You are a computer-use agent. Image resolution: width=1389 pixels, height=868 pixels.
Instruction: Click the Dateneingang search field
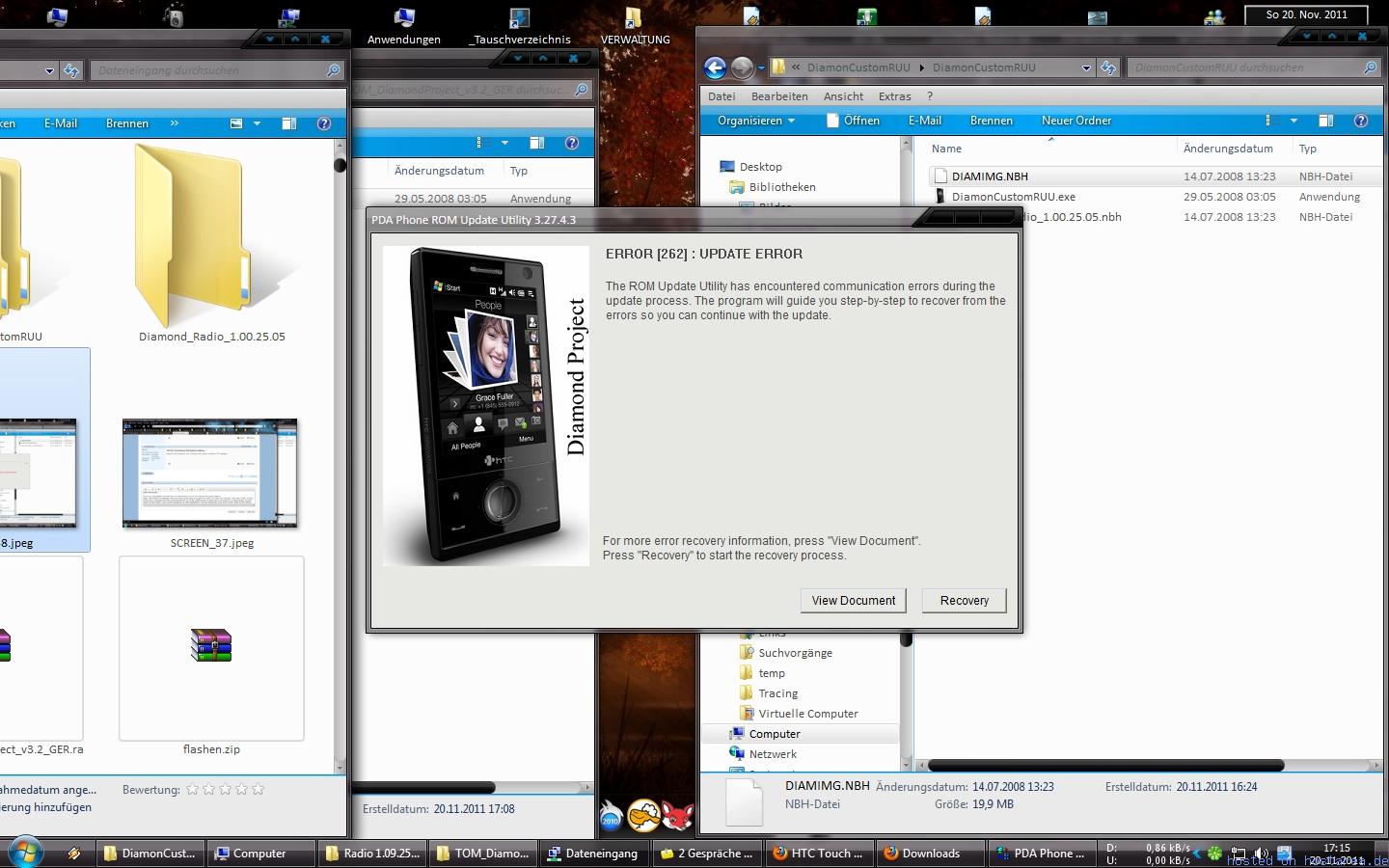(x=218, y=70)
